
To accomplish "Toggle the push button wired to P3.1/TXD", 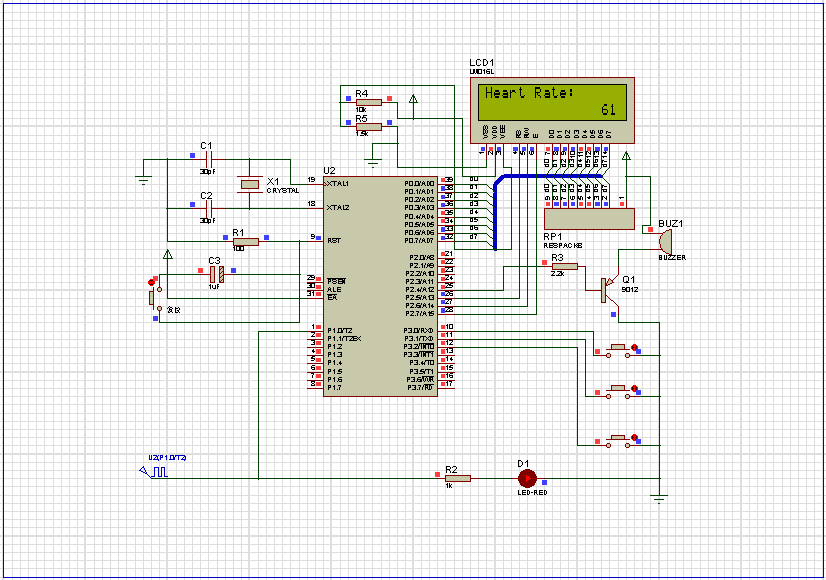I will click(618, 392).
